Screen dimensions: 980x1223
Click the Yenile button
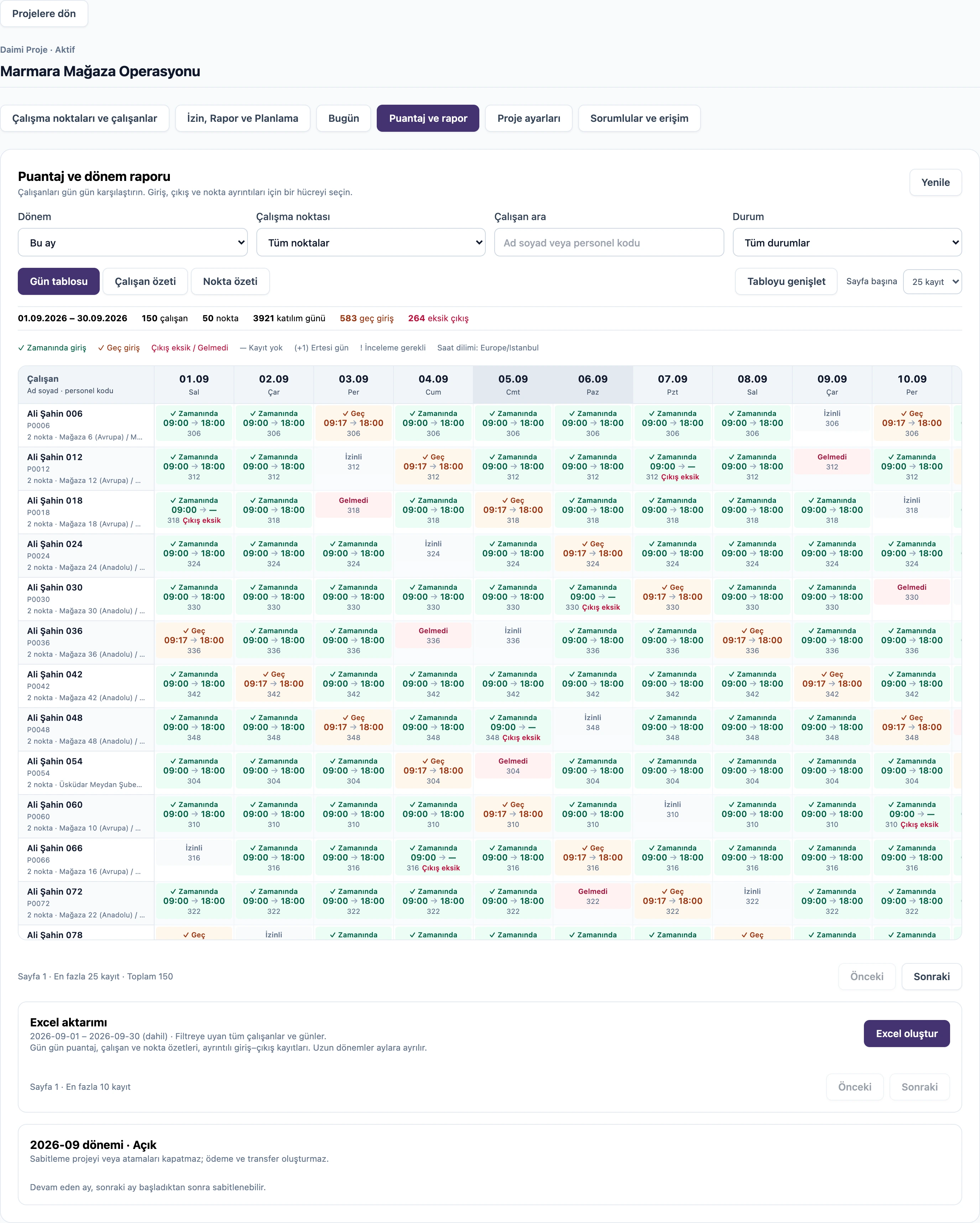tap(935, 182)
